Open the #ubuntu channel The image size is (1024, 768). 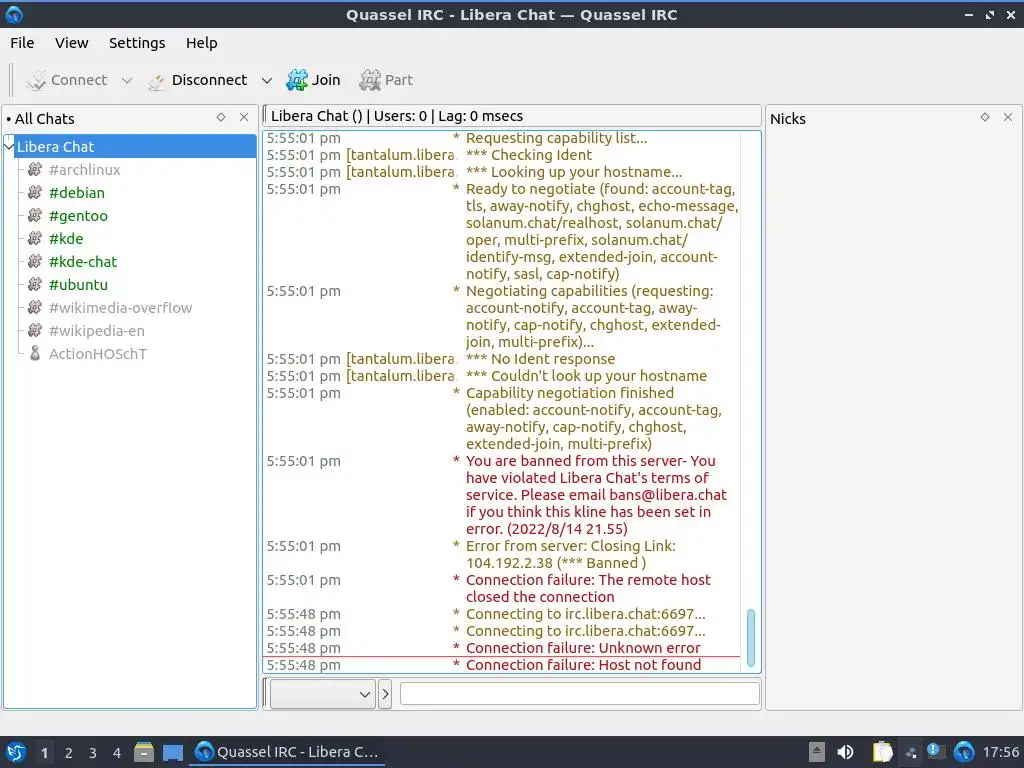click(78, 285)
